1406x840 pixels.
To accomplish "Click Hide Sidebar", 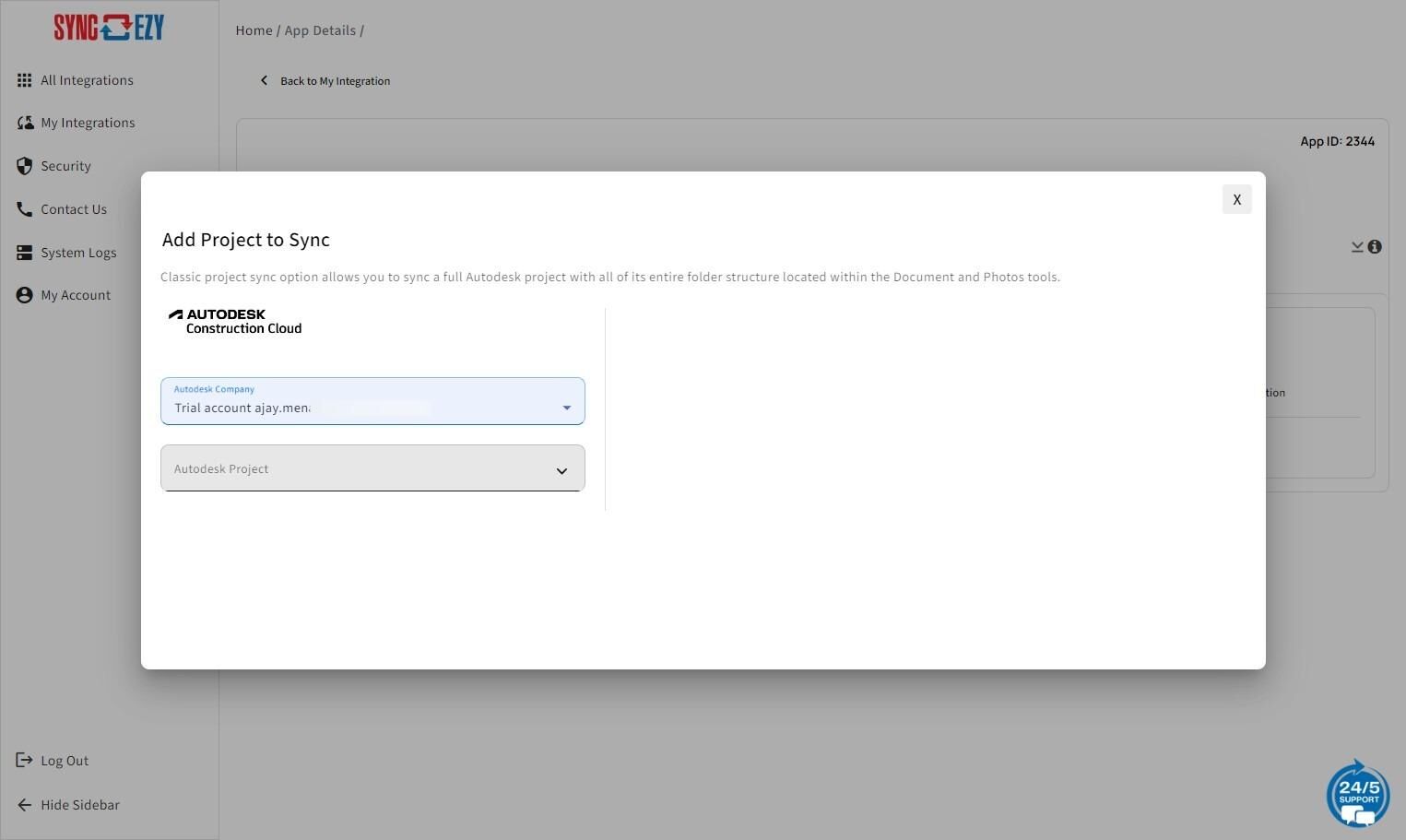I will [80, 805].
